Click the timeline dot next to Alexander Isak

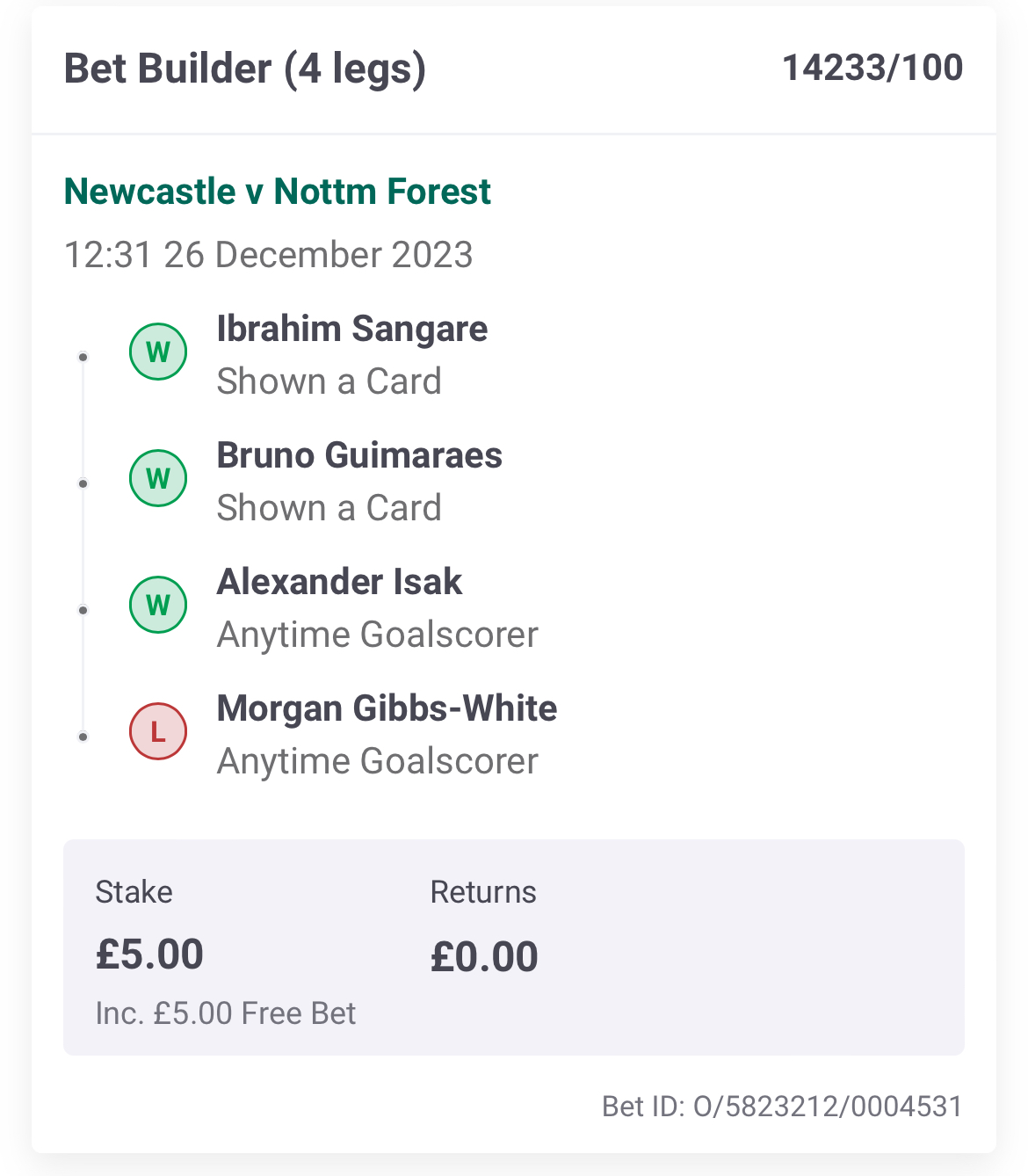tap(83, 610)
